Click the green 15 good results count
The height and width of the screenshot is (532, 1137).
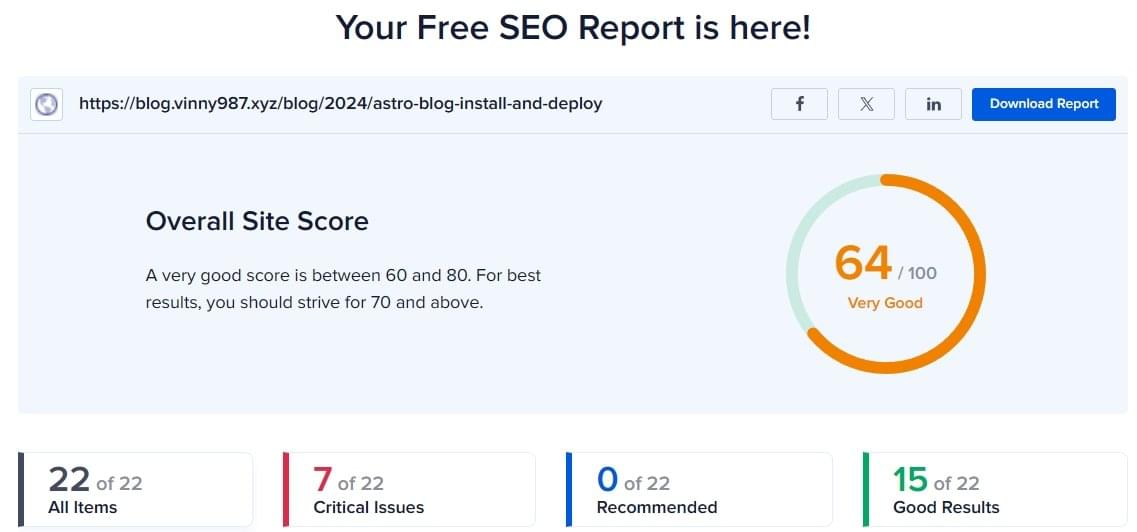coord(910,480)
